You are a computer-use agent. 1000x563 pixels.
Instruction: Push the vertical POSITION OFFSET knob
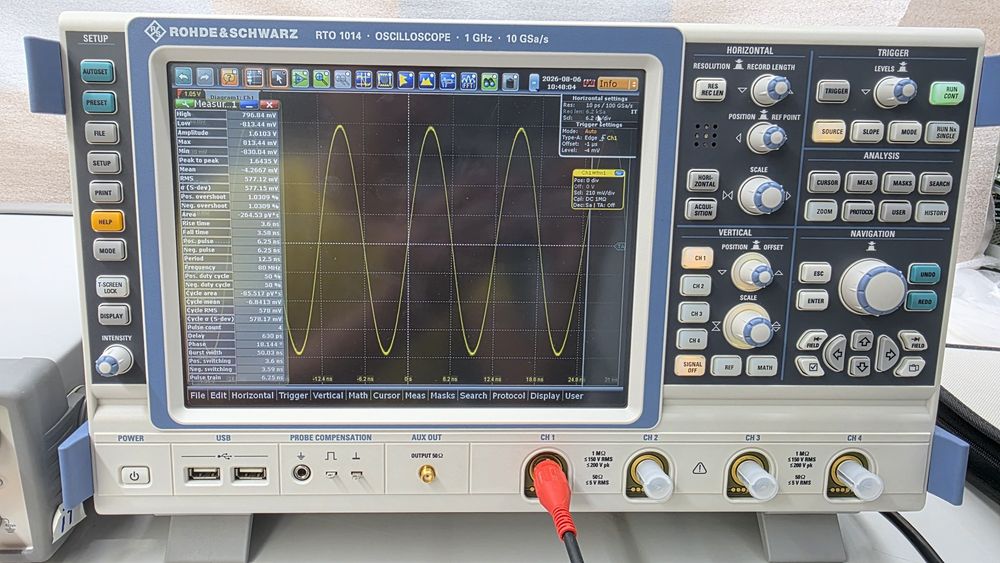(x=752, y=272)
